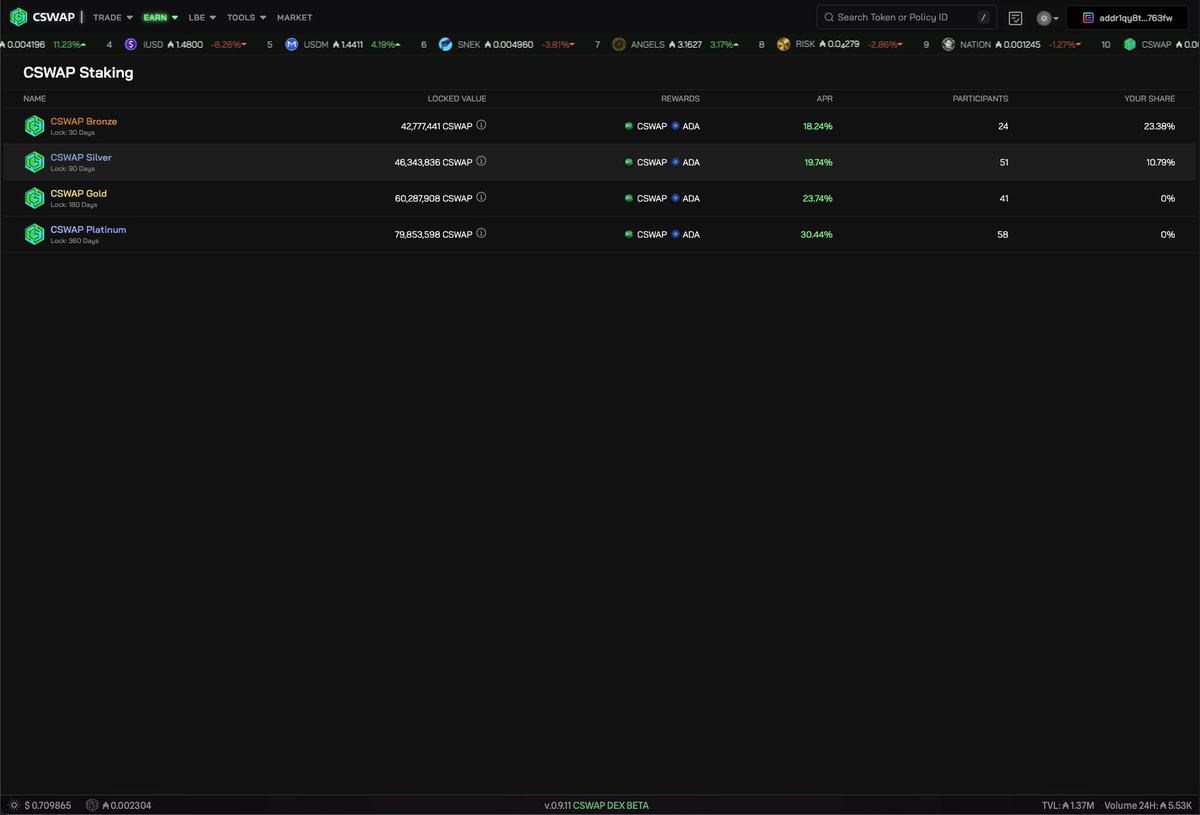The width and height of the screenshot is (1200, 815).
Task: Click the 19.74% APR value
Action: coord(818,162)
